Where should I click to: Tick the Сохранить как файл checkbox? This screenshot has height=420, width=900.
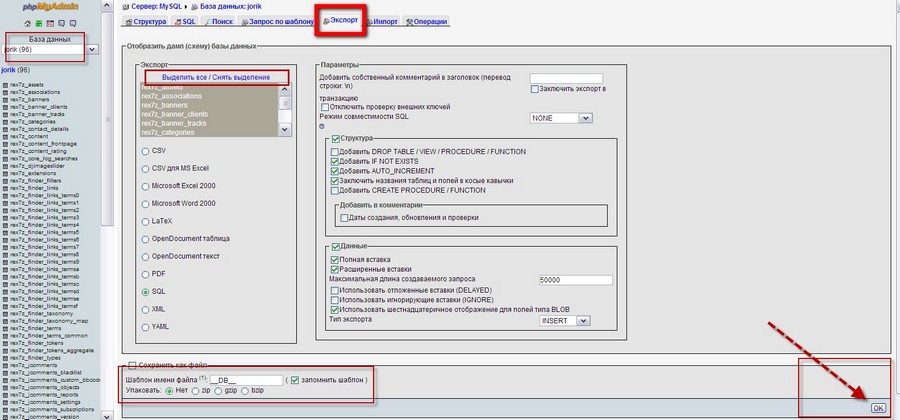tap(132, 365)
